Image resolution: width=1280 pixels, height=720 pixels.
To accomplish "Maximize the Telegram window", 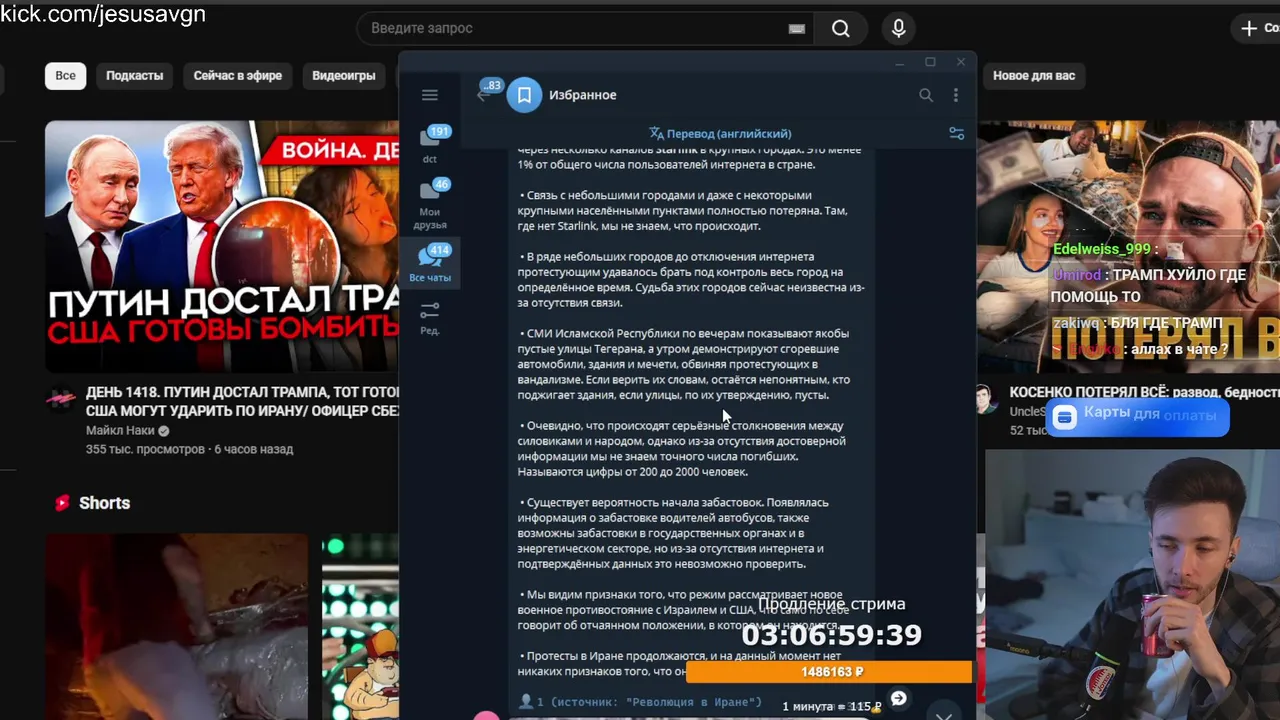I will coord(930,62).
